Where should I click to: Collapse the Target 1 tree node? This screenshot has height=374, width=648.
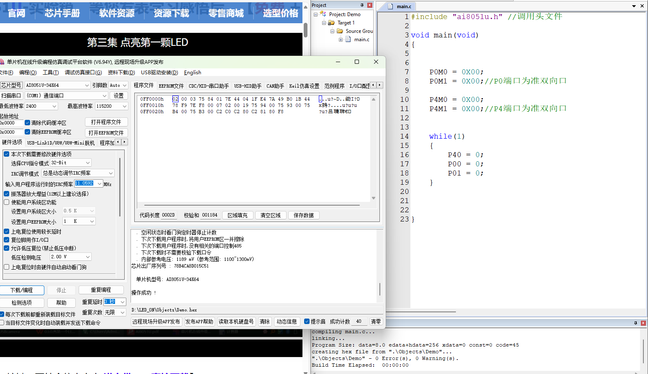point(324,23)
